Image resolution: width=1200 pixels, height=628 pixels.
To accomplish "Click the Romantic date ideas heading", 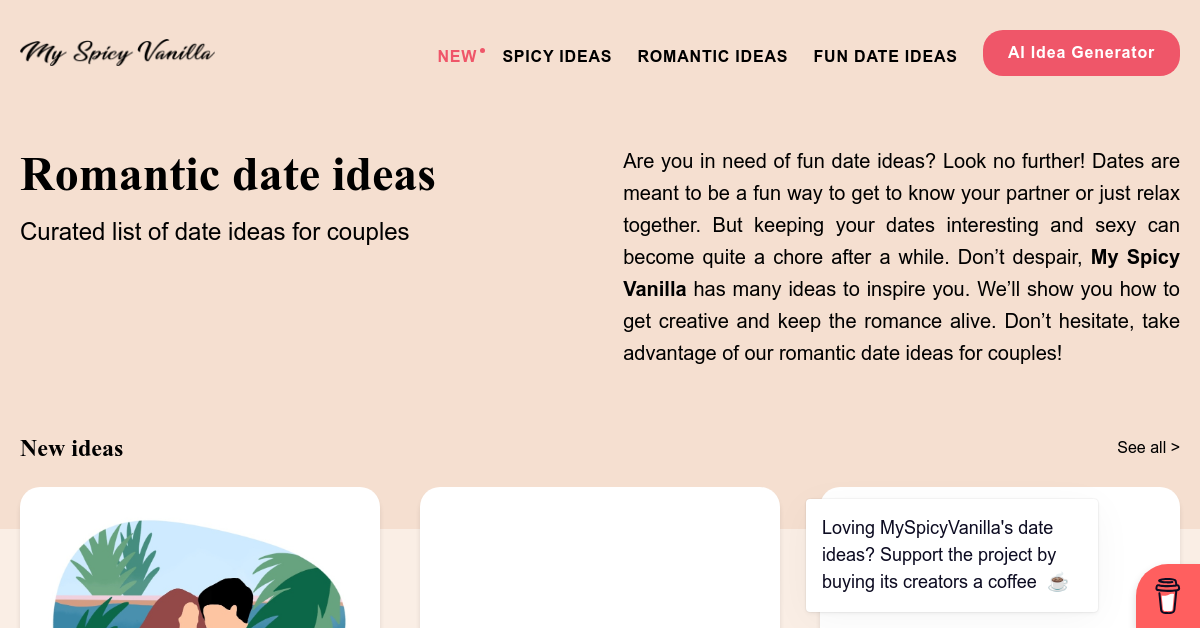I will coord(228,175).
